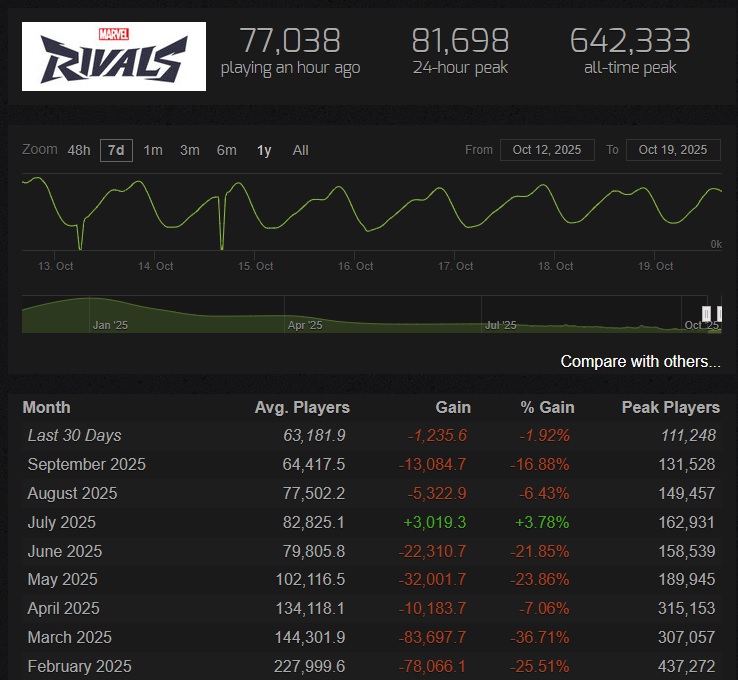Select the 7d zoom range
The image size is (738, 680).
coord(116,150)
